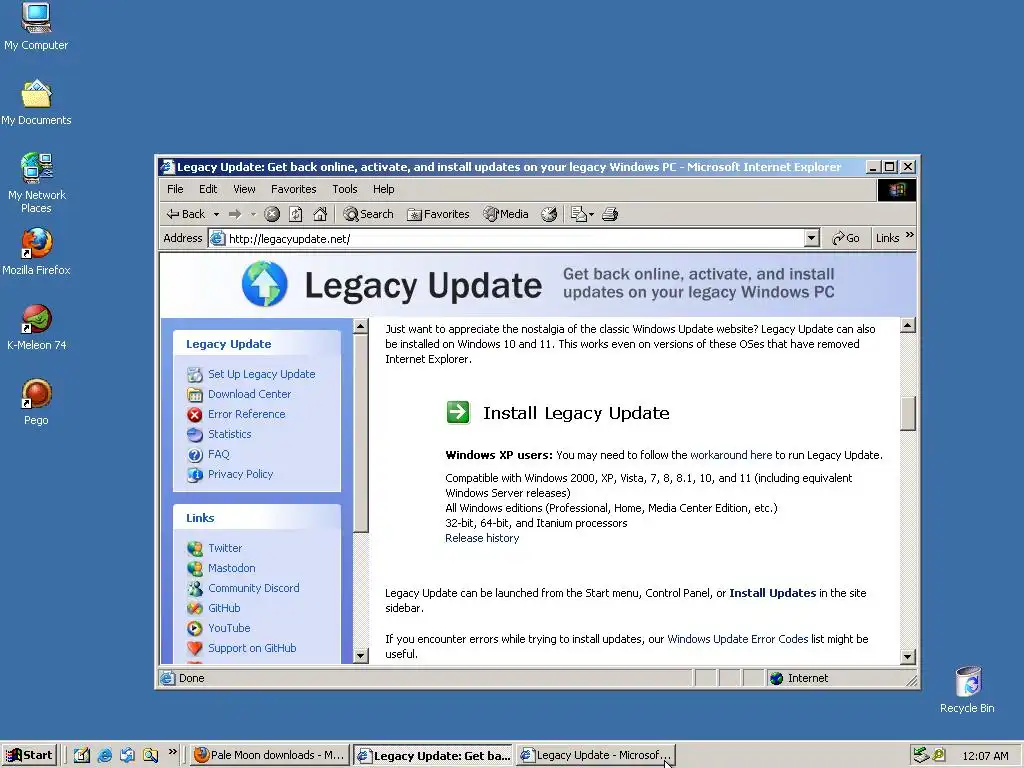Expand quick launch overflow chevron
The image size is (1024, 768).
click(172, 752)
